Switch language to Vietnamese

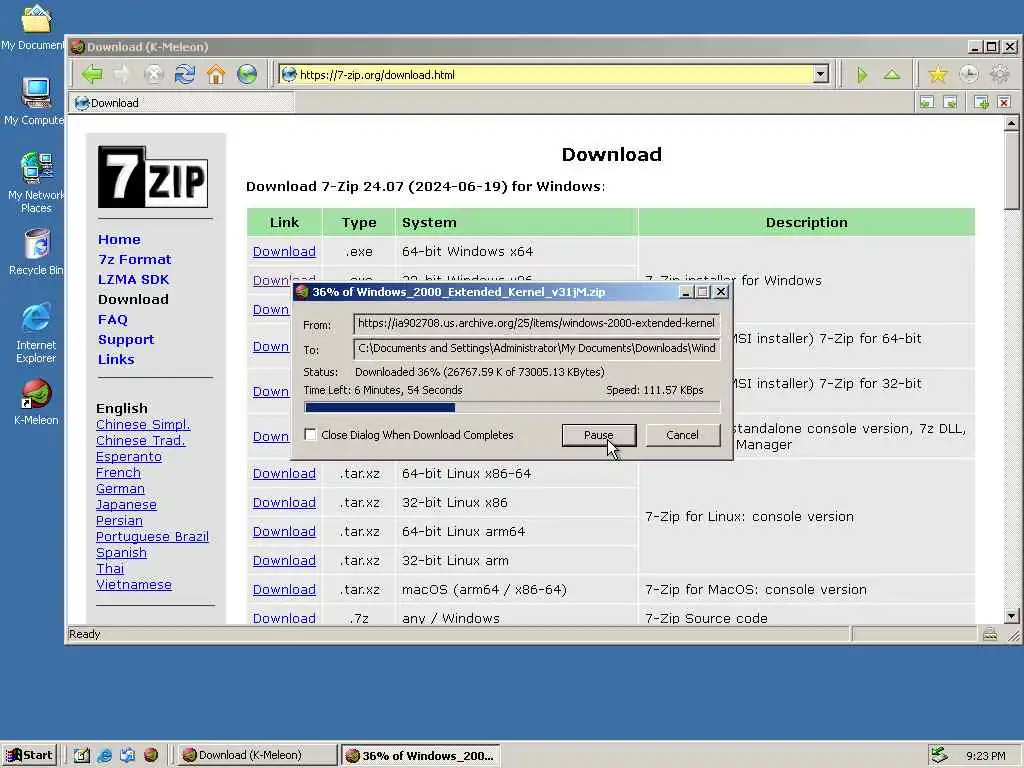pyautogui.click(x=134, y=584)
